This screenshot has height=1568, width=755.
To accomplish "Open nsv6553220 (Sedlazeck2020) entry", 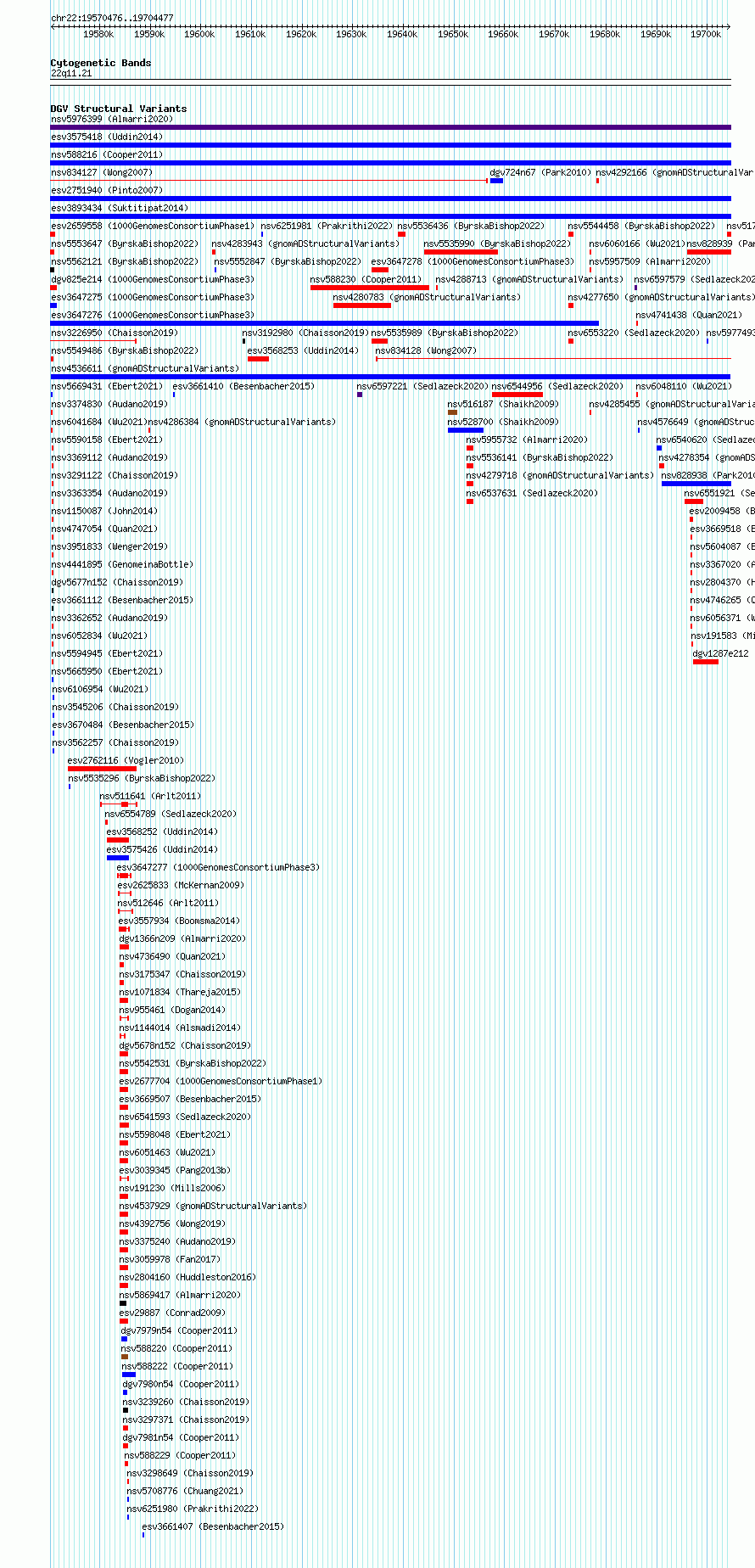I will coord(634,333).
